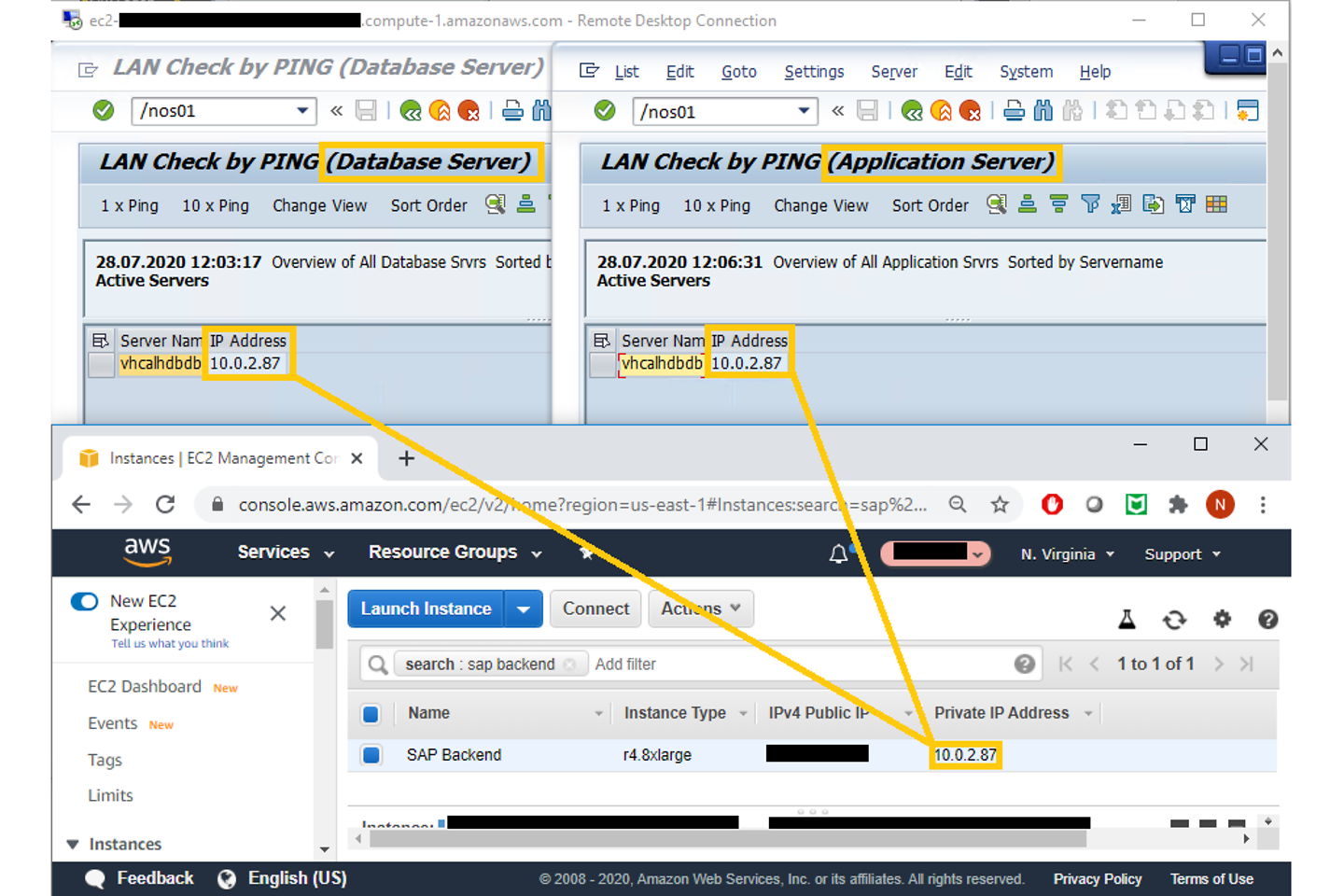Click row selector for vhcalhdbdb in Application Server list
The width and height of the screenshot is (1344, 896).
602,365
